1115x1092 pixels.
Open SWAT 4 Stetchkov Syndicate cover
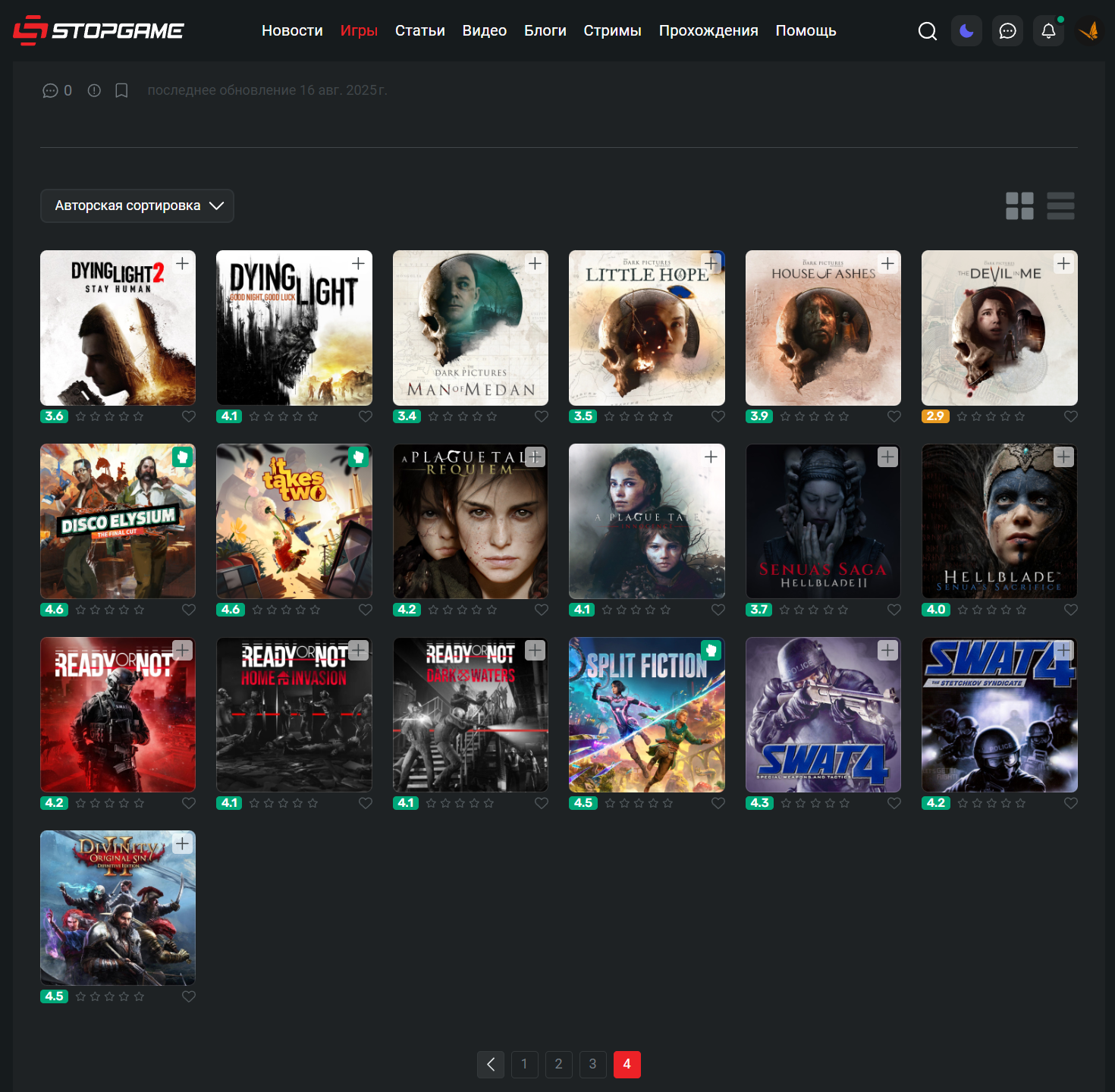[x=1000, y=714]
